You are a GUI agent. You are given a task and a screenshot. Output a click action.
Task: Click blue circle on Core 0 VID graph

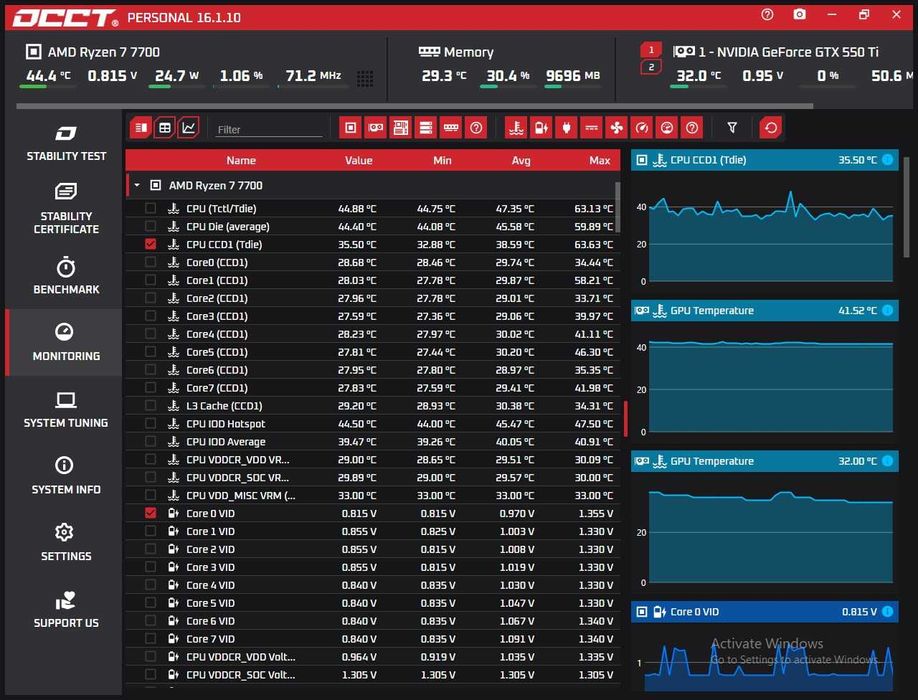(x=888, y=612)
